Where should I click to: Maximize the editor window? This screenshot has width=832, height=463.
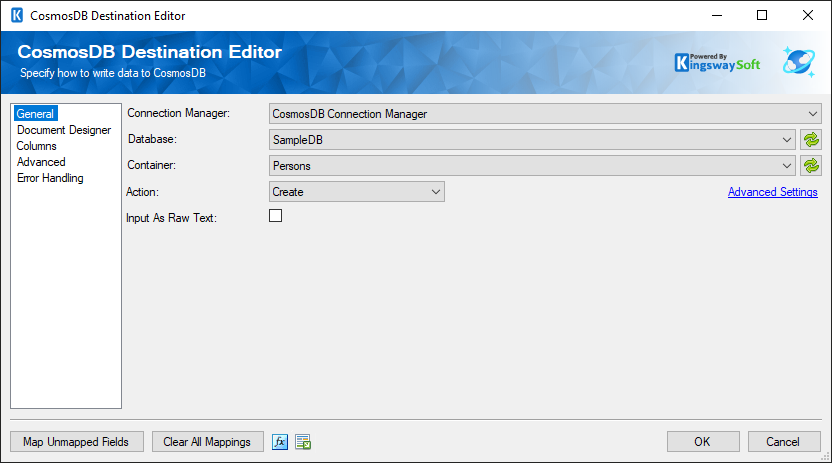coord(762,15)
